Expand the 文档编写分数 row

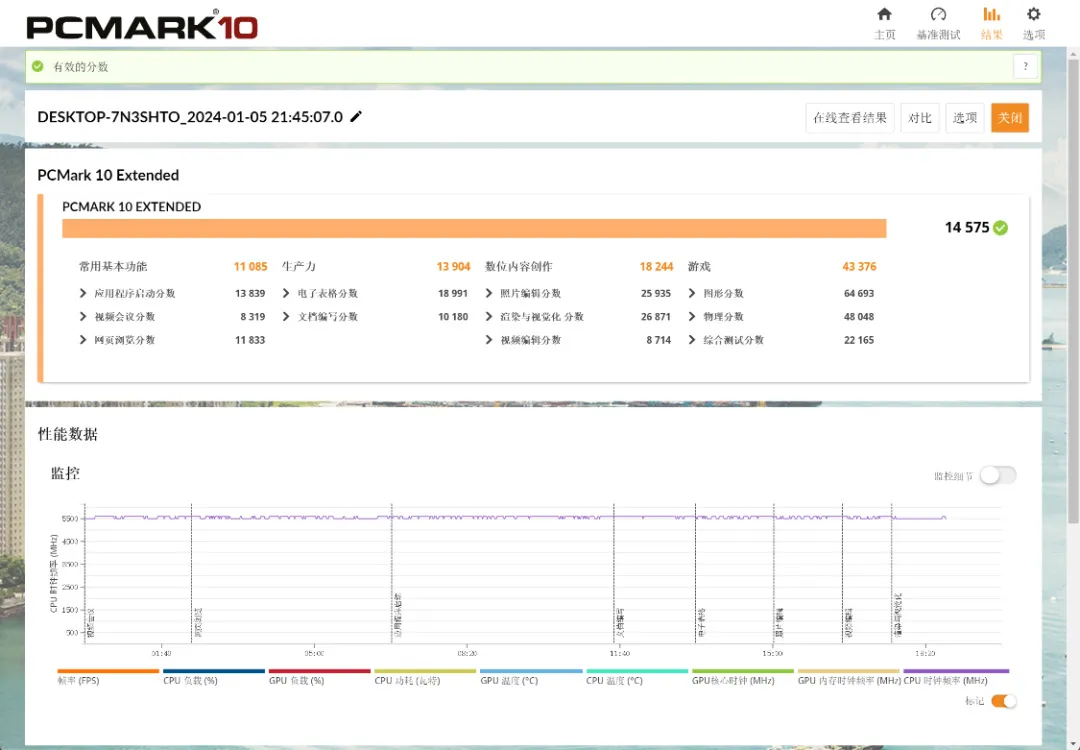click(286, 317)
